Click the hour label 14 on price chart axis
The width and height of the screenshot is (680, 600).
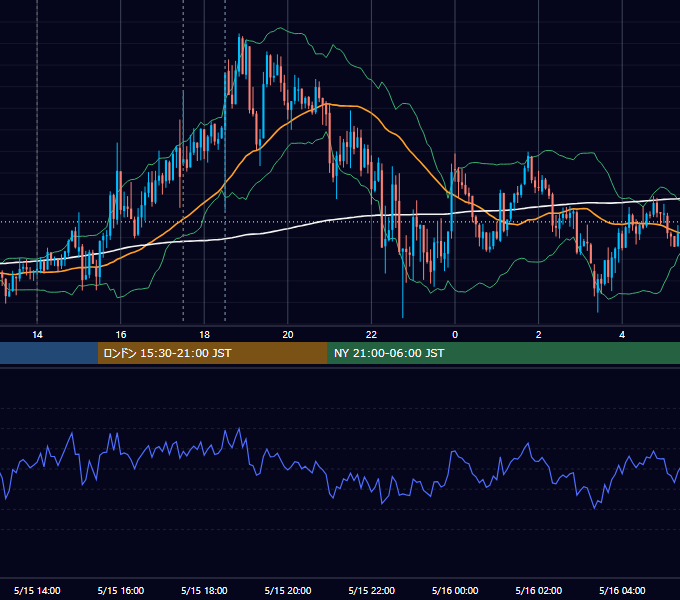click(37, 335)
